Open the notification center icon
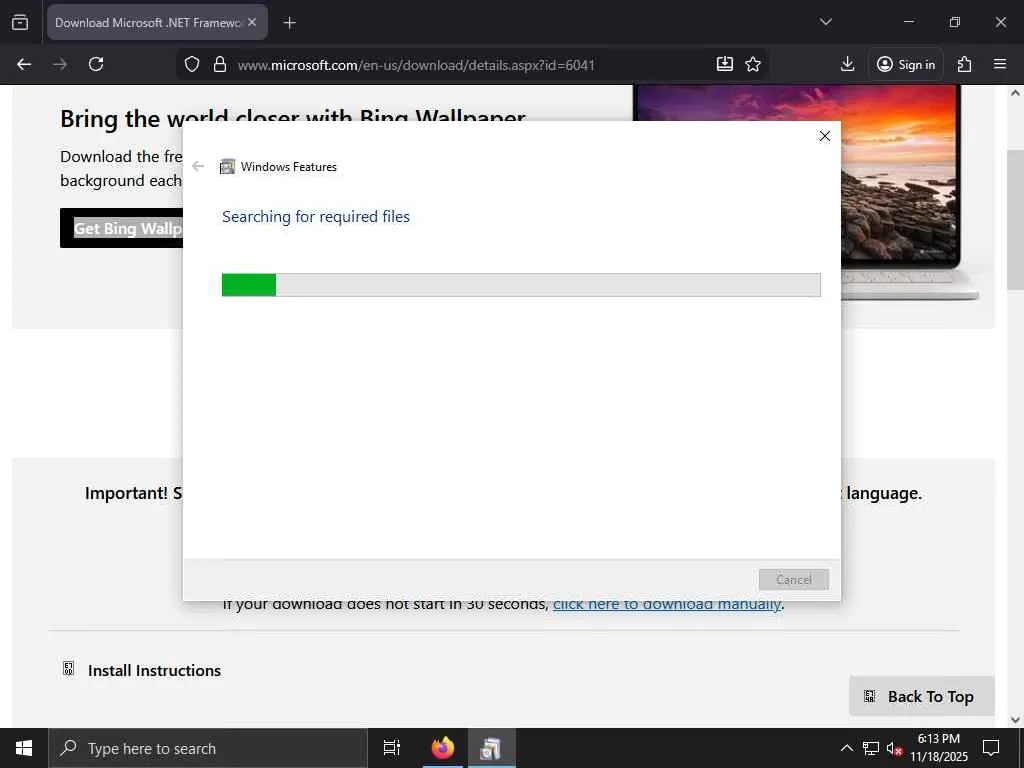The height and width of the screenshot is (768, 1024). [991, 748]
